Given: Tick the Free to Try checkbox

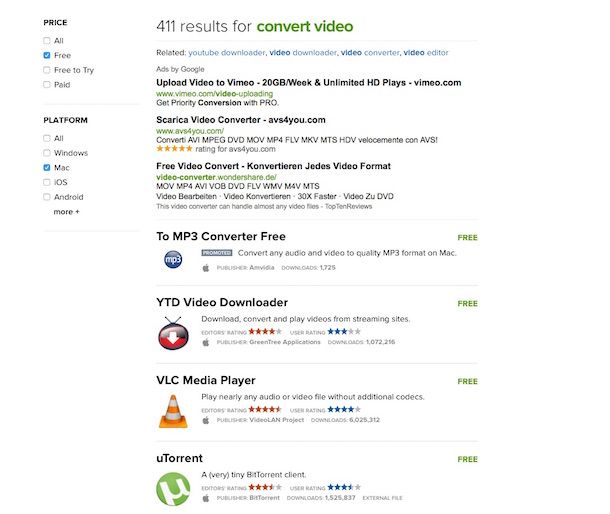Looking at the screenshot, I should (47, 70).
